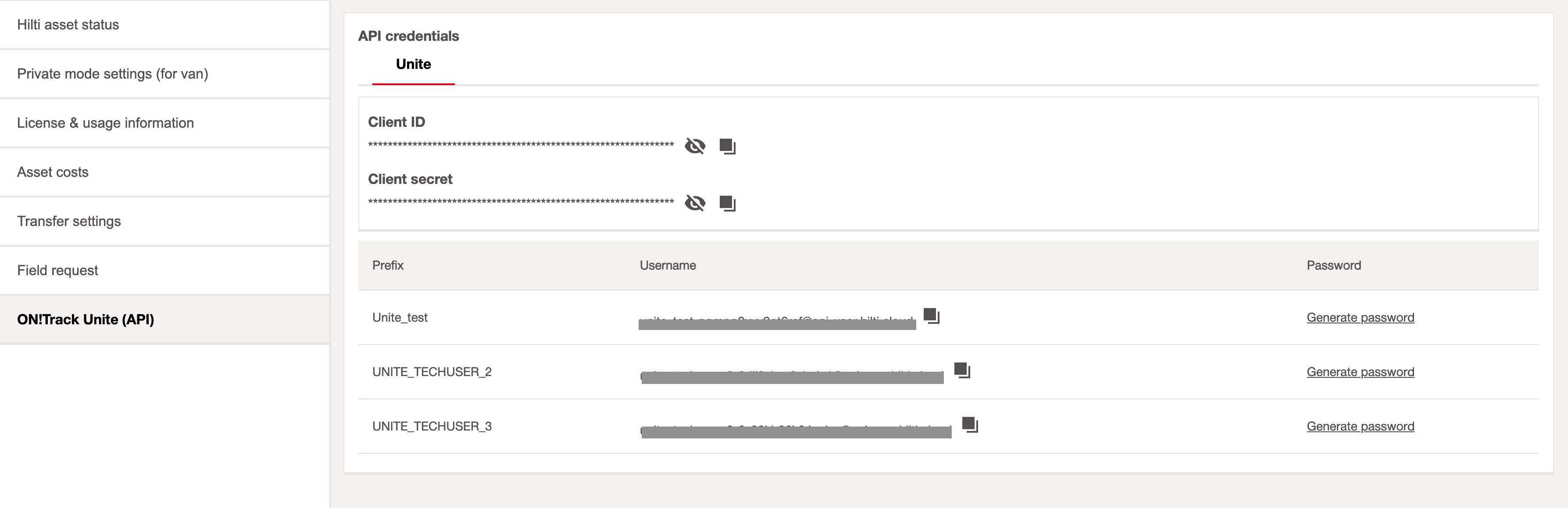This screenshot has width=1568, height=513.
Task: Open Private mode settings (for van)
Action: [x=113, y=74]
